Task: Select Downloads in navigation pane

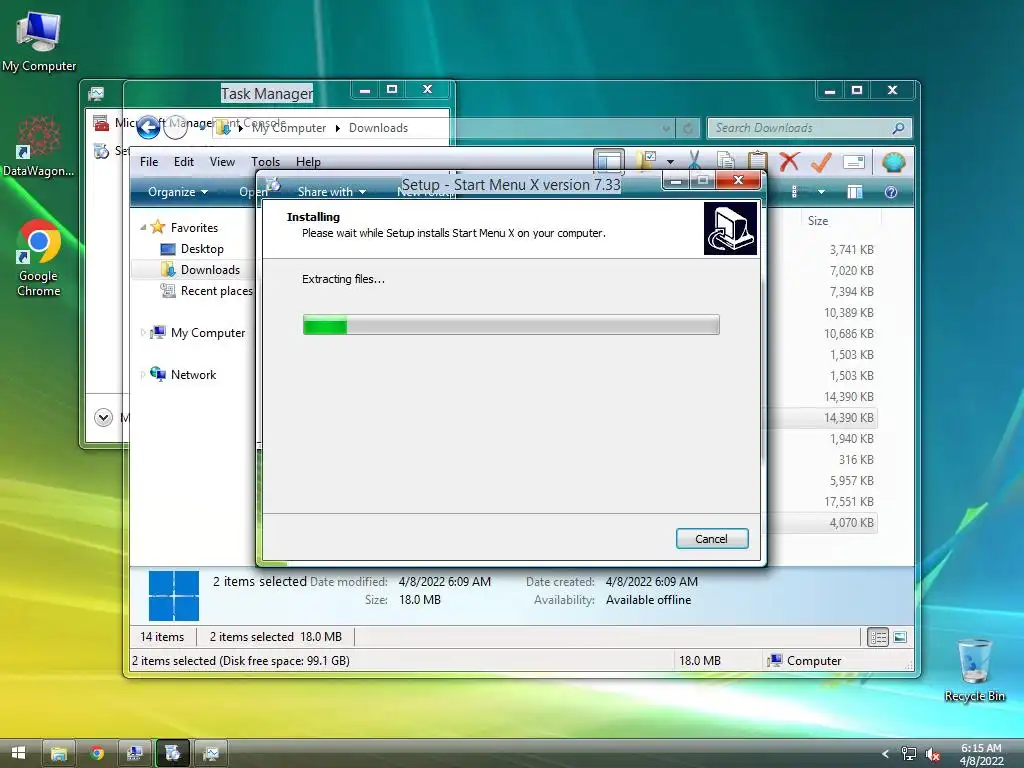Action: point(210,270)
